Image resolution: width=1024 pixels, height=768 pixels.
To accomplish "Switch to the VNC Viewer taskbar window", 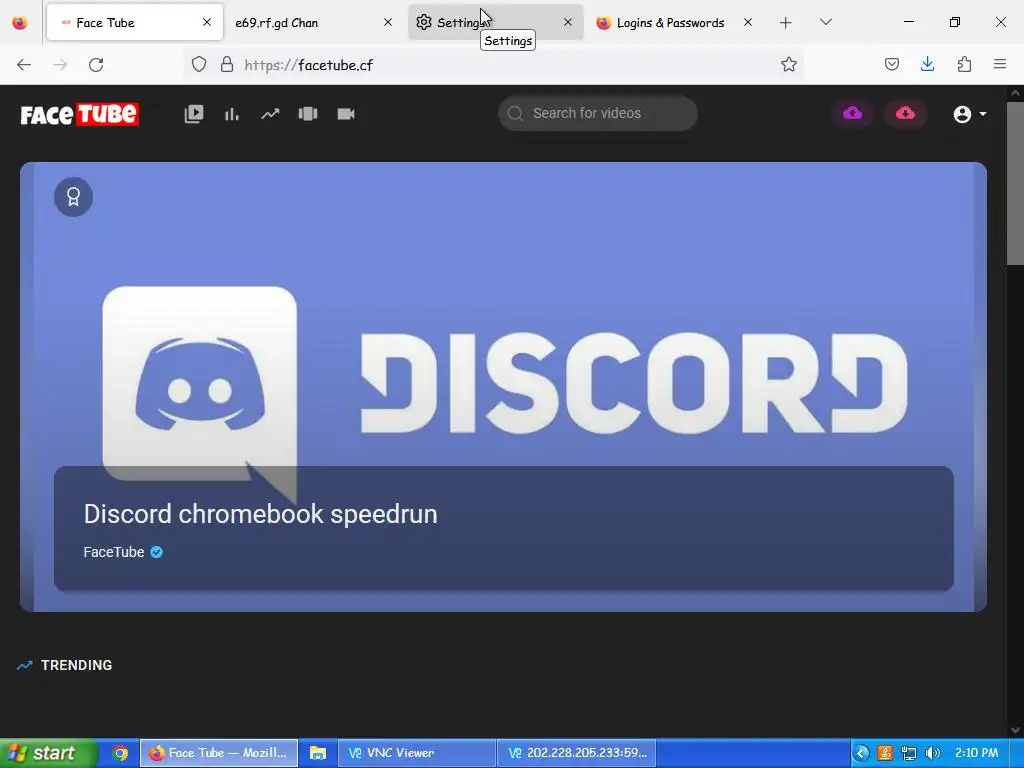I will coord(417,753).
